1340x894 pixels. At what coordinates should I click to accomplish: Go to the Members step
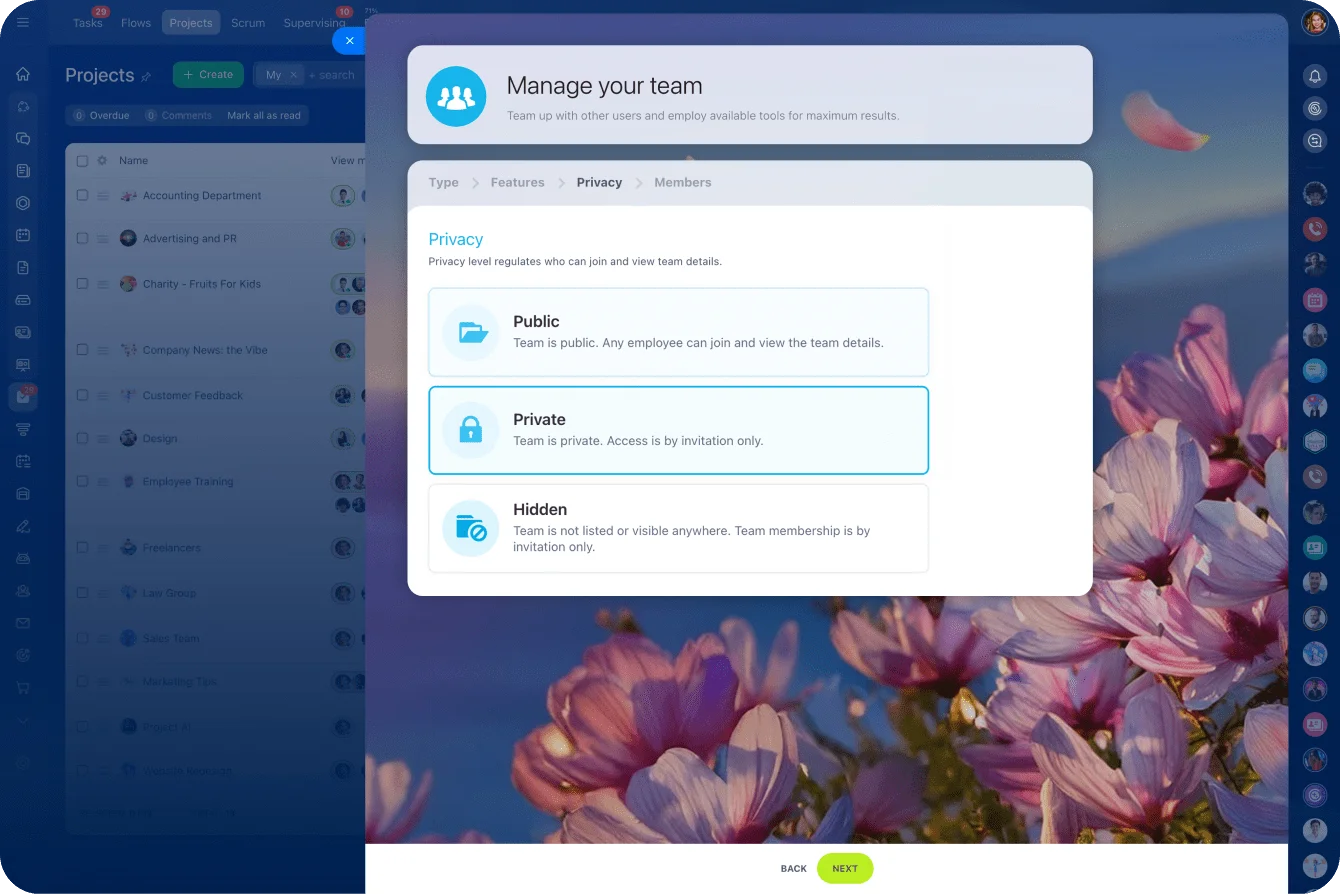[682, 183]
